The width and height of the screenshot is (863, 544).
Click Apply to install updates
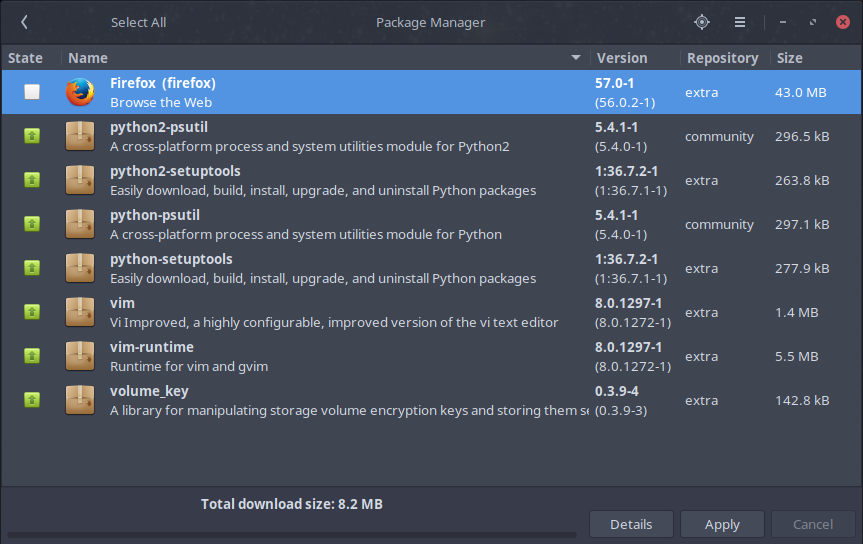(722, 524)
